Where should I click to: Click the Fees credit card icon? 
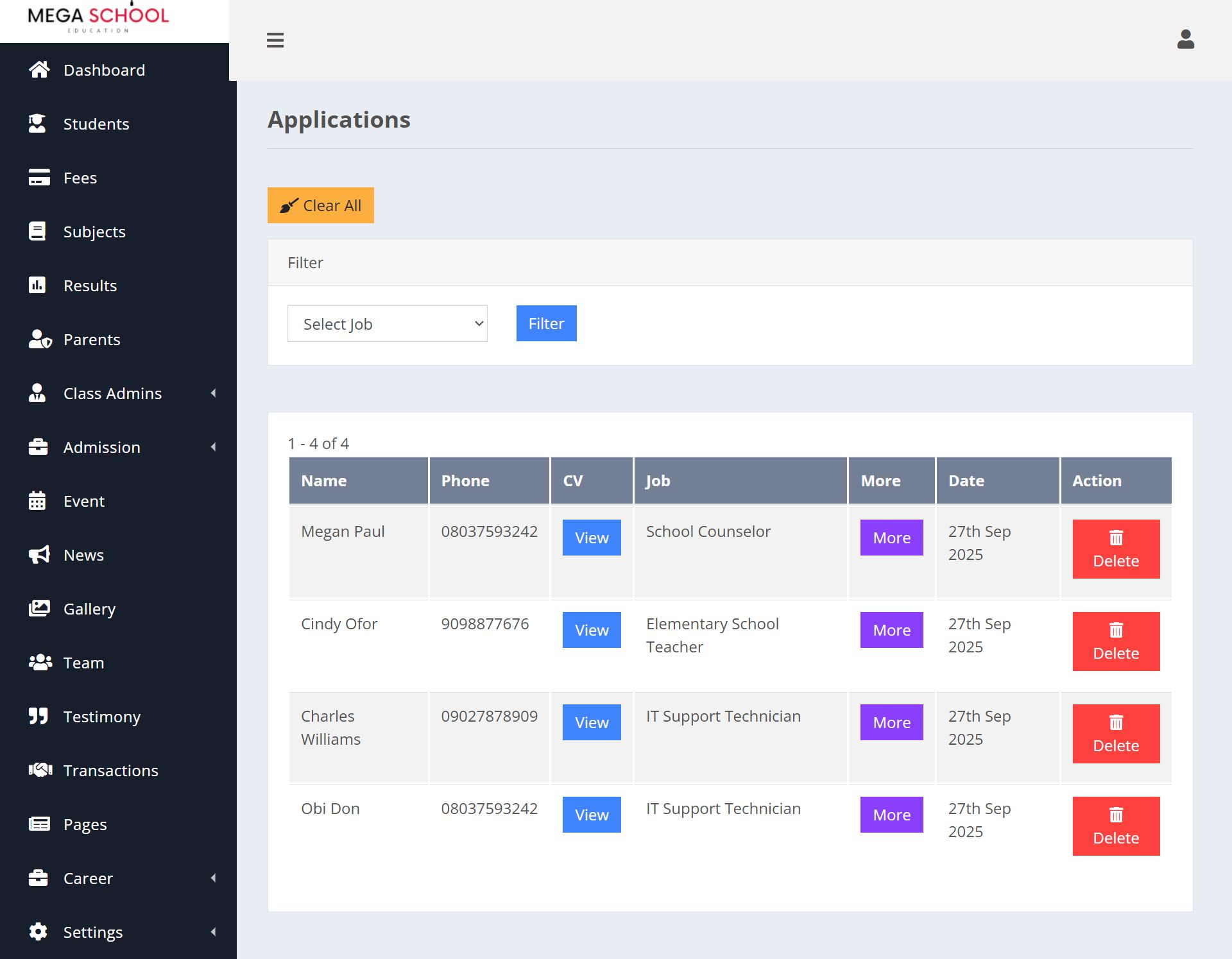click(x=38, y=178)
